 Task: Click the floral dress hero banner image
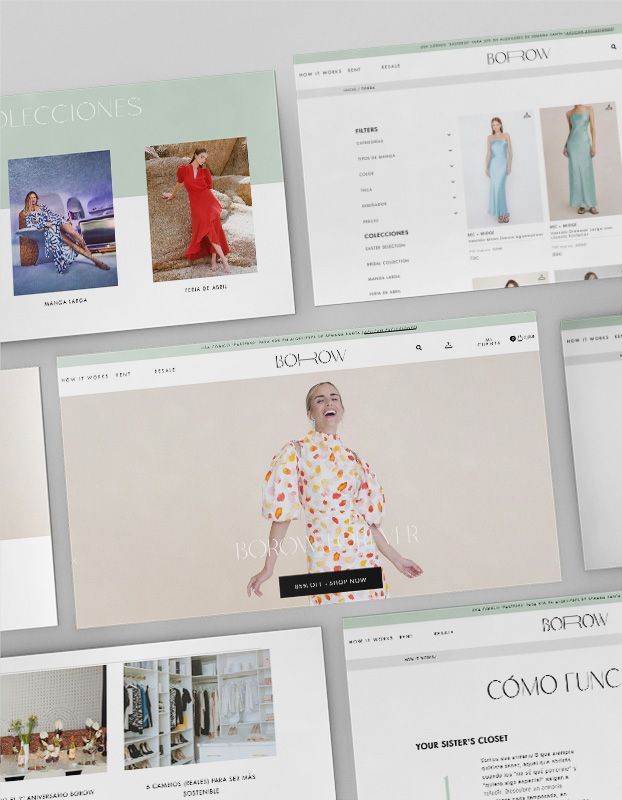(x=310, y=490)
